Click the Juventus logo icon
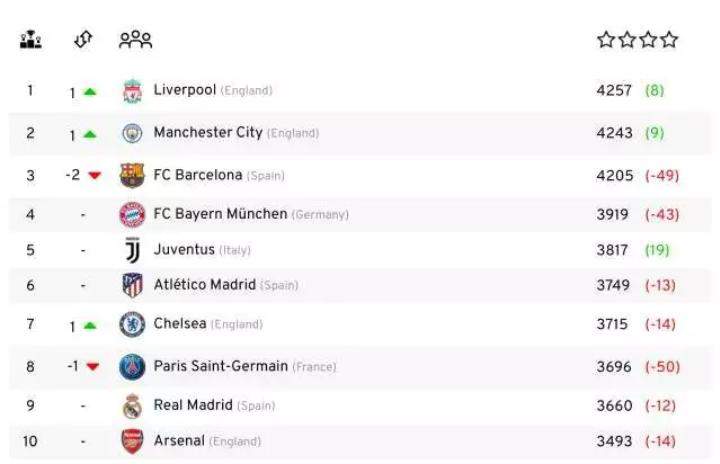 coord(132,251)
